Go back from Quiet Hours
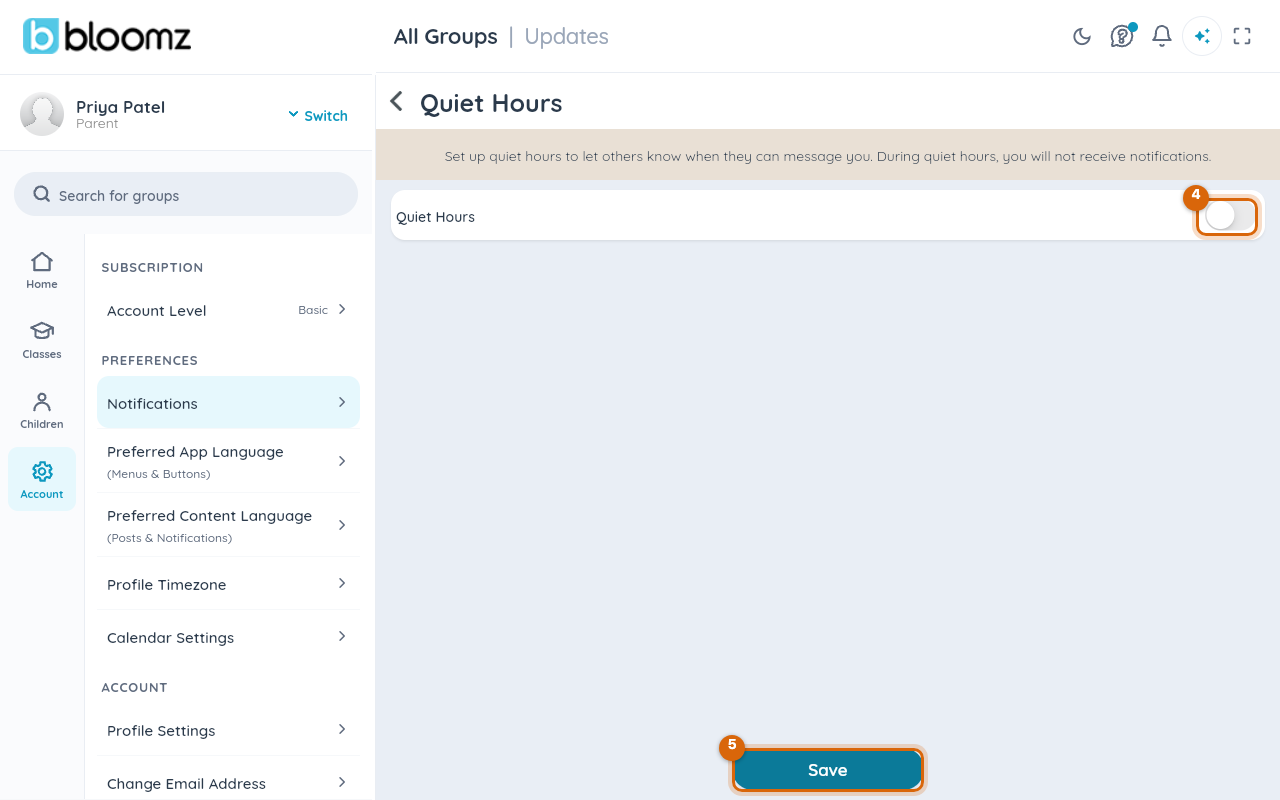The image size is (1280, 800). (x=397, y=102)
